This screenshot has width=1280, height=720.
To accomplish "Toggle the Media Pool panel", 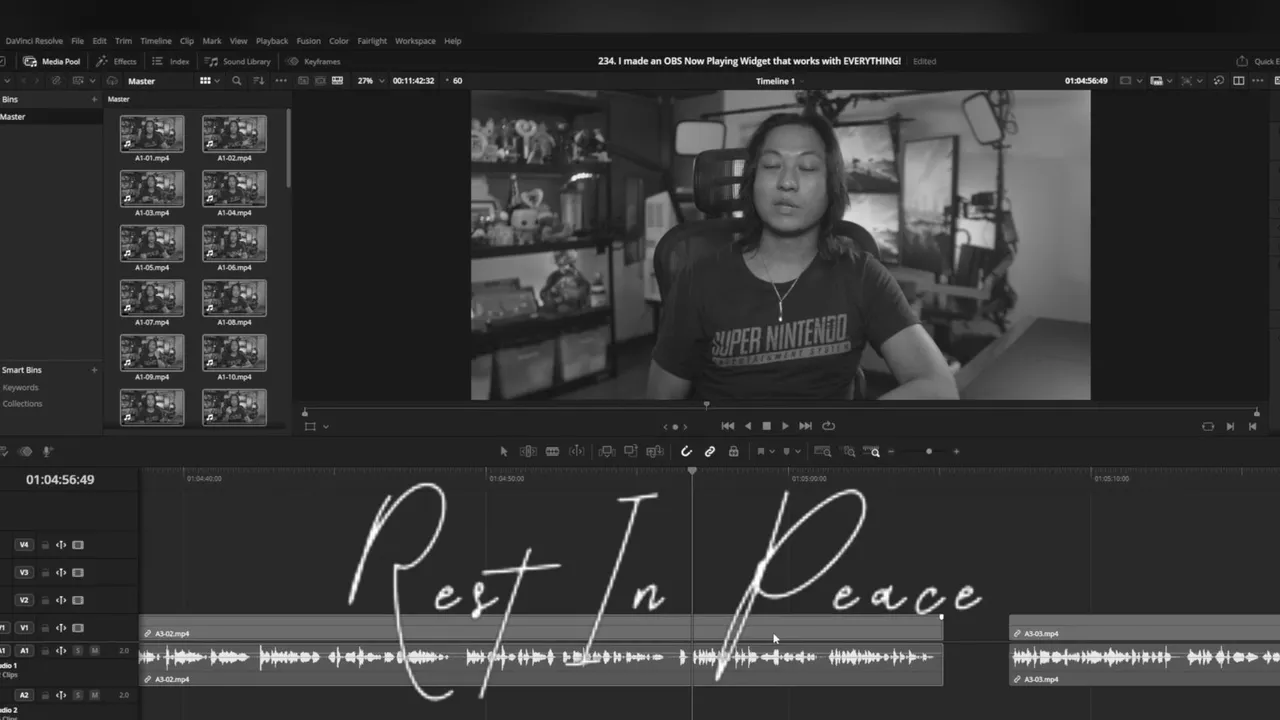I will tap(52, 61).
